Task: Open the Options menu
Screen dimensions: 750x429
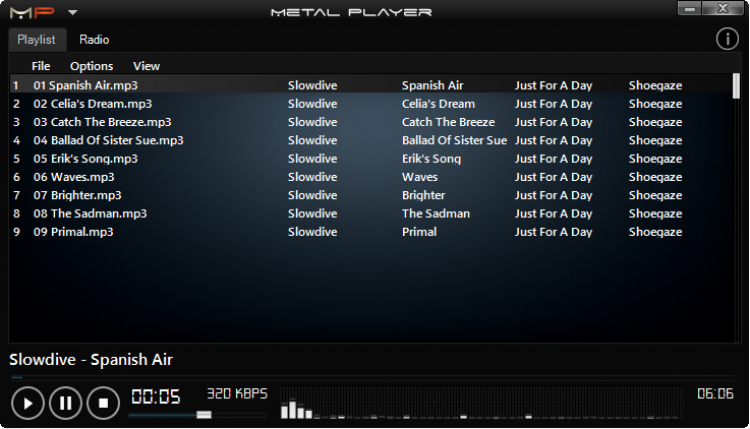Action: pyautogui.click(x=91, y=66)
